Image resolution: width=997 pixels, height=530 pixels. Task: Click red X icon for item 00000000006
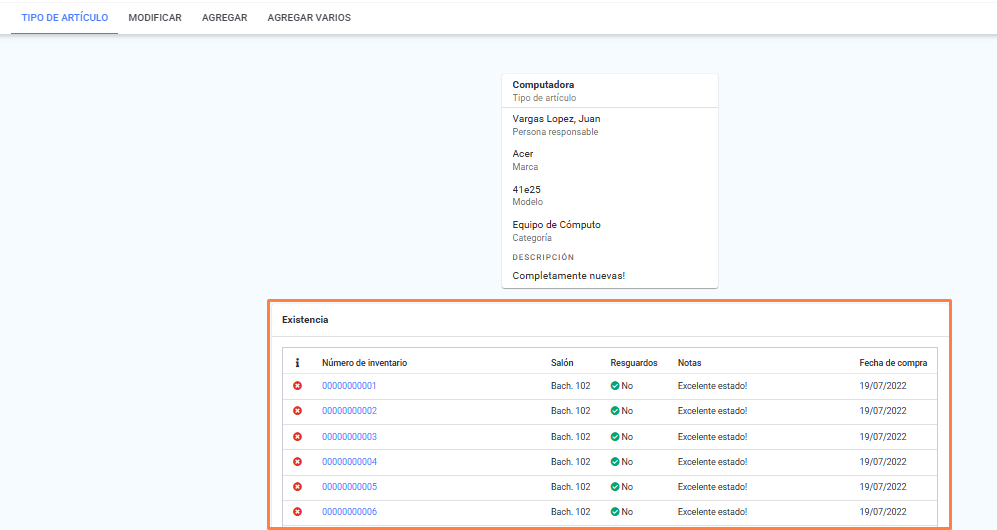coord(297,512)
